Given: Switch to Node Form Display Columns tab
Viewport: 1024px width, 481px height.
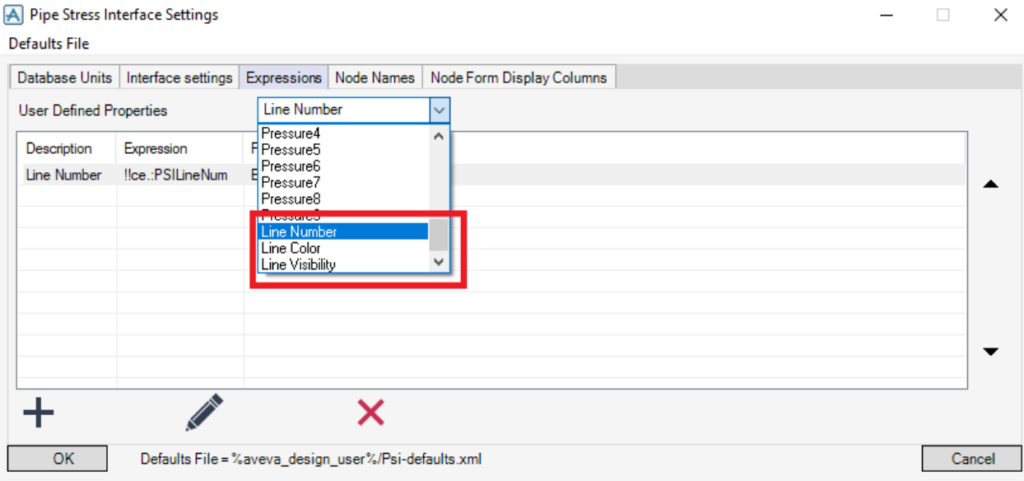Looking at the screenshot, I should [x=518, y=77].
